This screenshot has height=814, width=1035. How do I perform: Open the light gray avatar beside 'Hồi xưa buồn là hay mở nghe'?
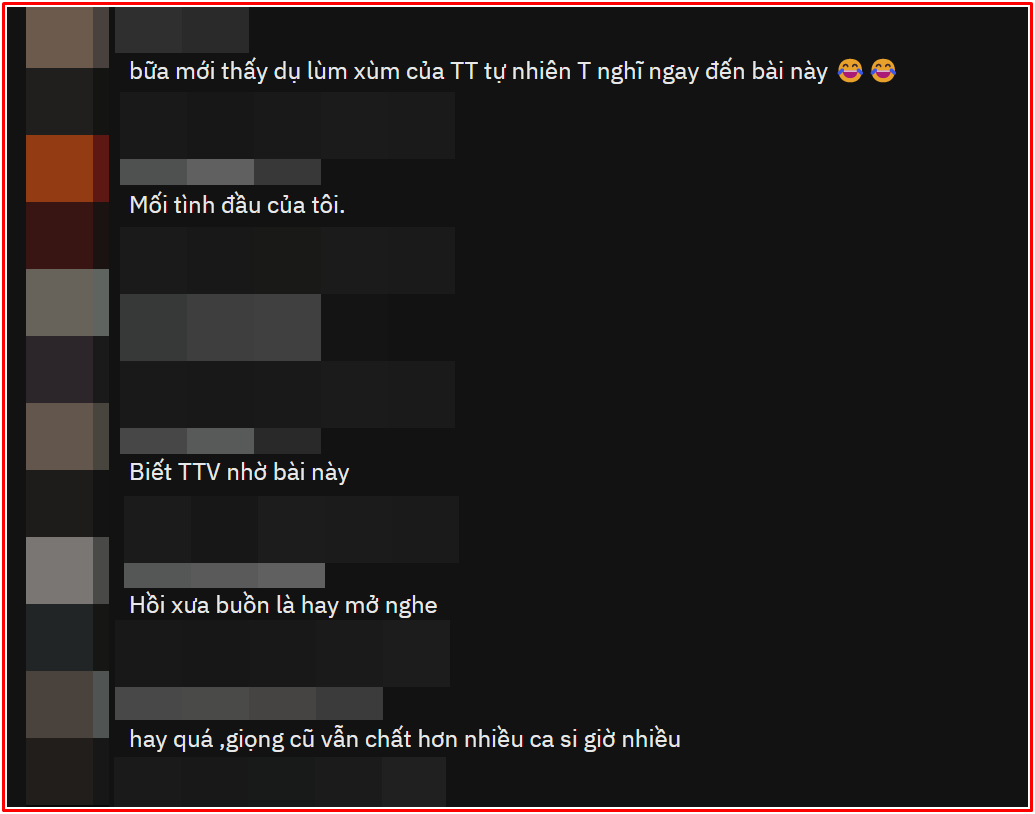[67, 570]
